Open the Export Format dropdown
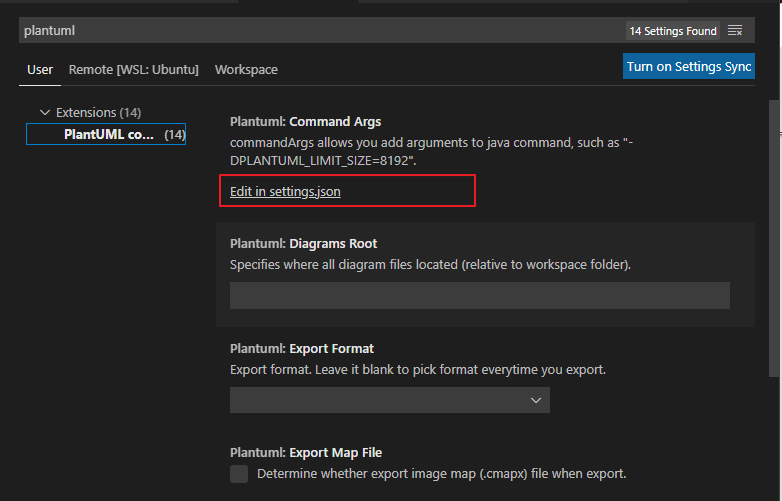This screenshot has width=782, height=501. (x=390, y=400)
